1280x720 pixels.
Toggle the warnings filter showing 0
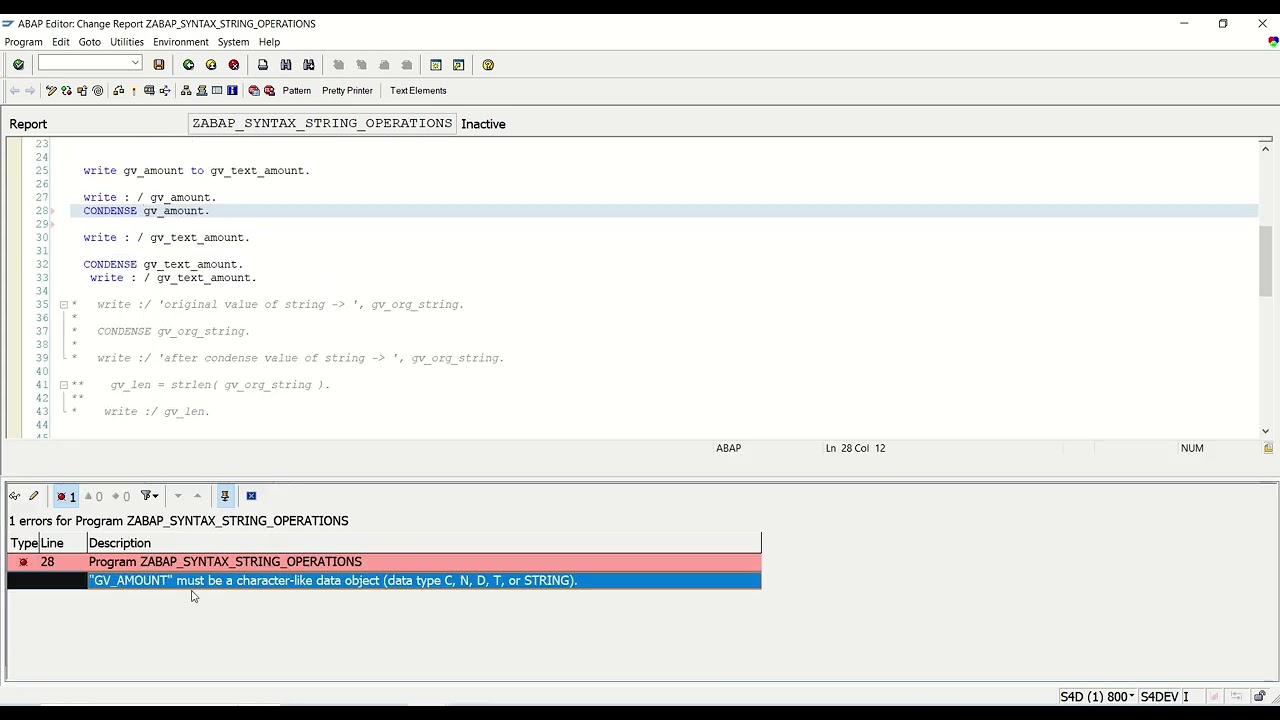(x=93, y=496)
